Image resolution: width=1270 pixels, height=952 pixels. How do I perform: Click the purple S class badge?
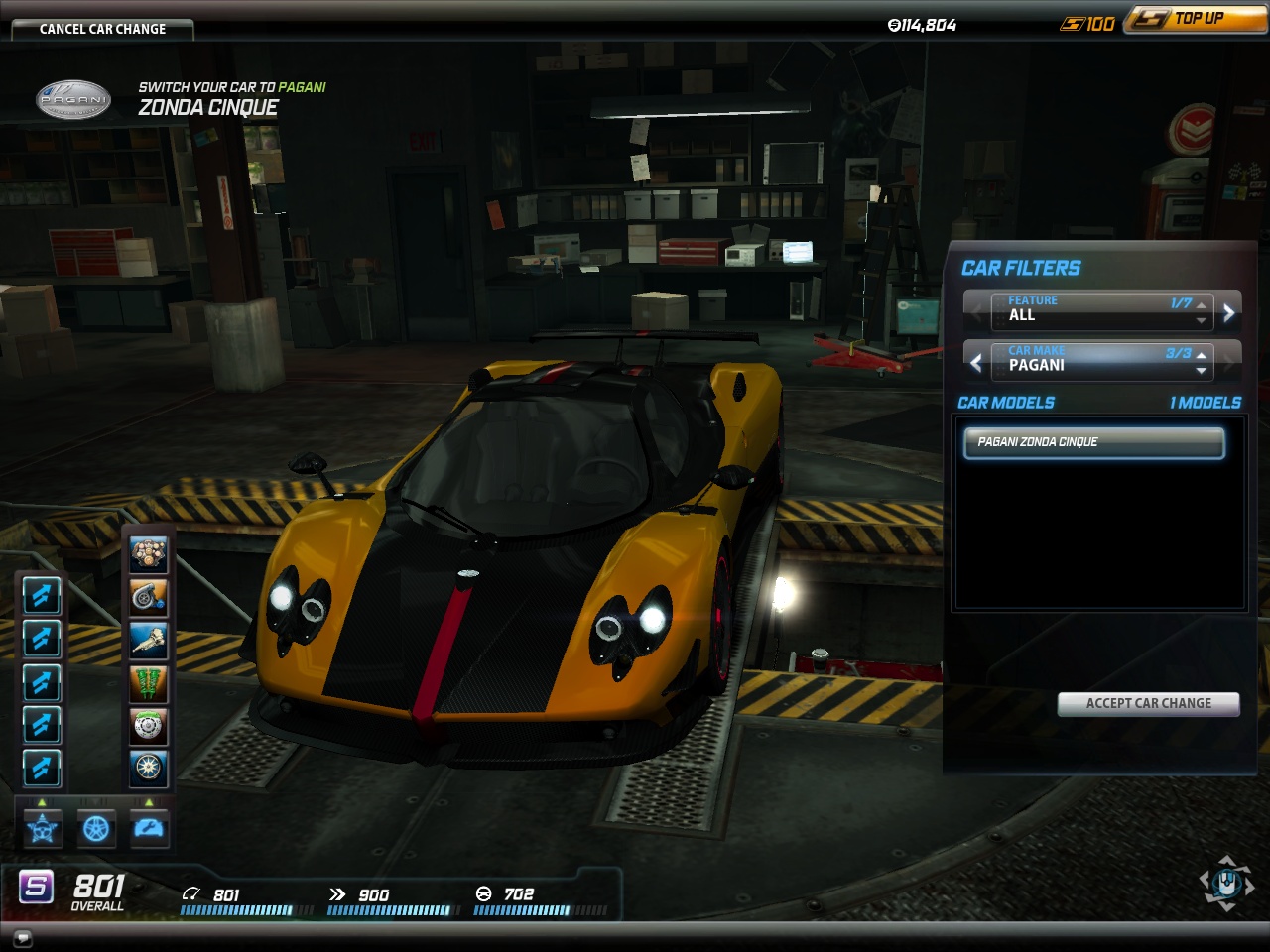pyautogui.click(x=36, y=886)
